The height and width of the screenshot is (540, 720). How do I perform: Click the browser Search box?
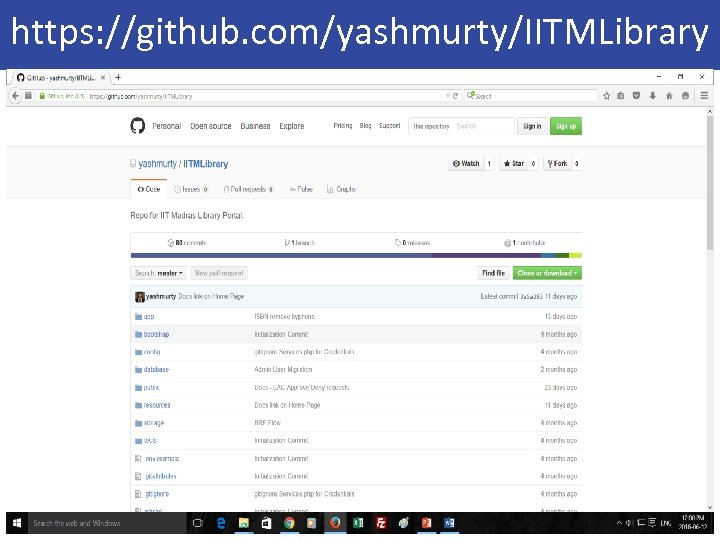530,96
